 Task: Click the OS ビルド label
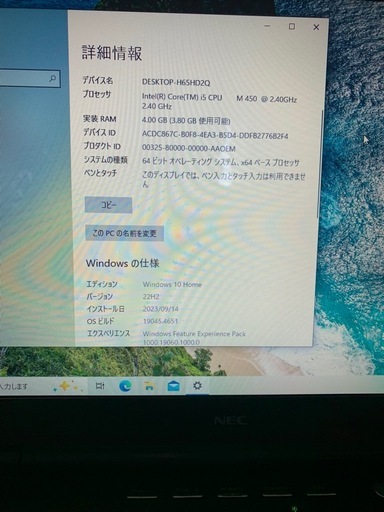pos(100,321)
